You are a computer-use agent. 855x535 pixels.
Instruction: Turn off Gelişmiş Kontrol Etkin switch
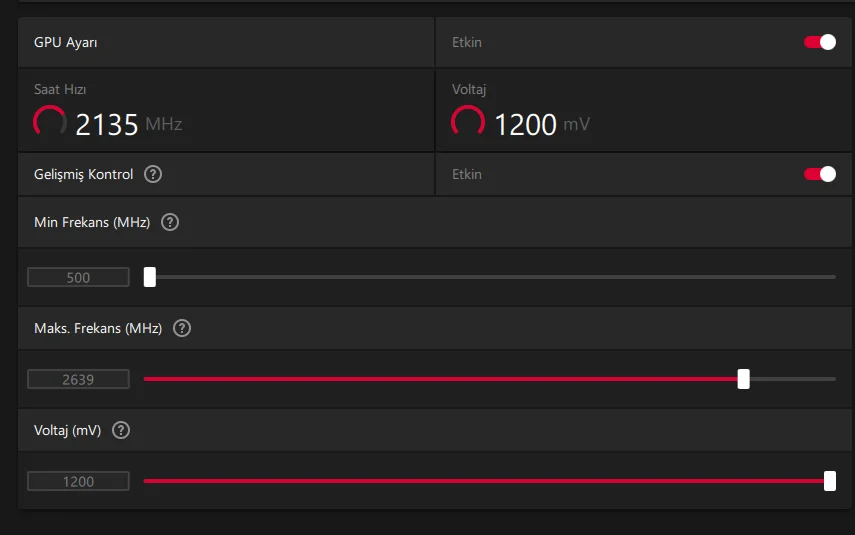(820, 174)
